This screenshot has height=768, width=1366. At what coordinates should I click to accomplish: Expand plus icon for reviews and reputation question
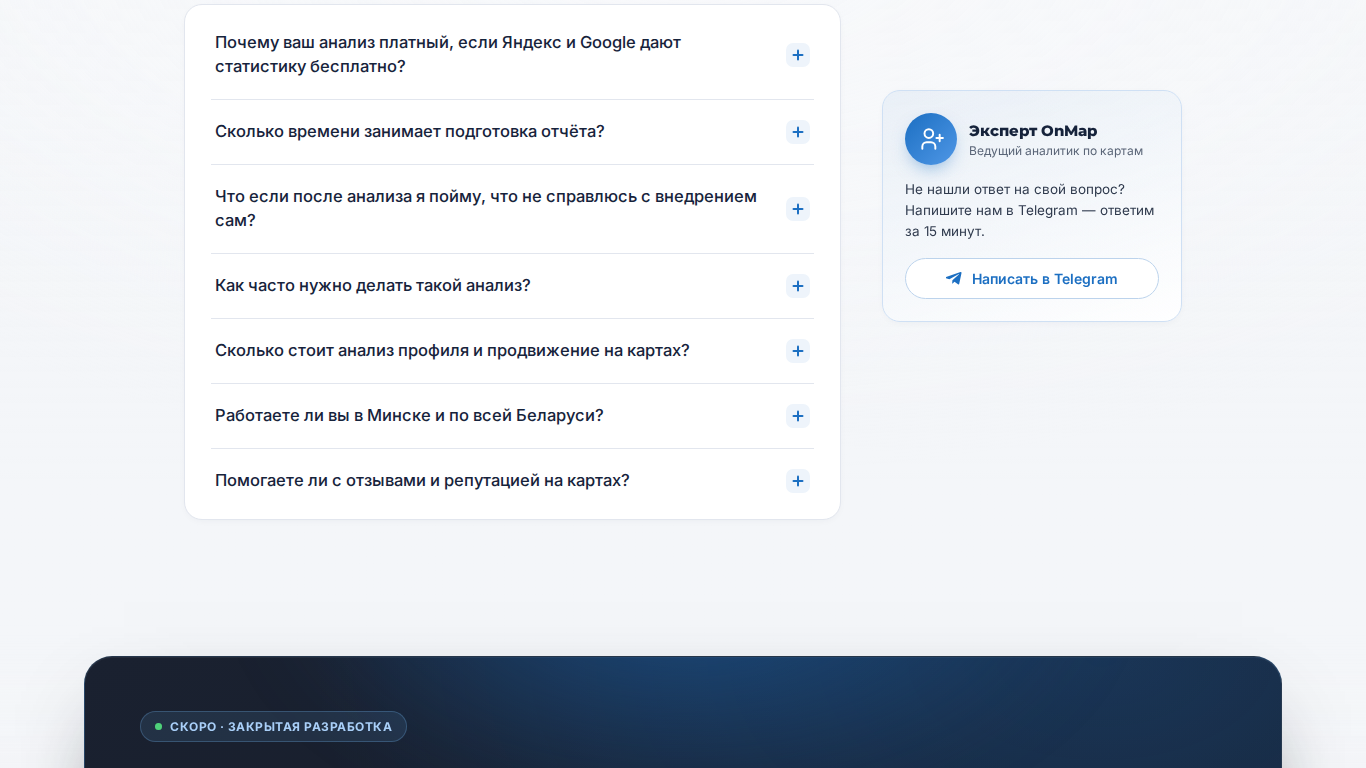pos(797,481)
